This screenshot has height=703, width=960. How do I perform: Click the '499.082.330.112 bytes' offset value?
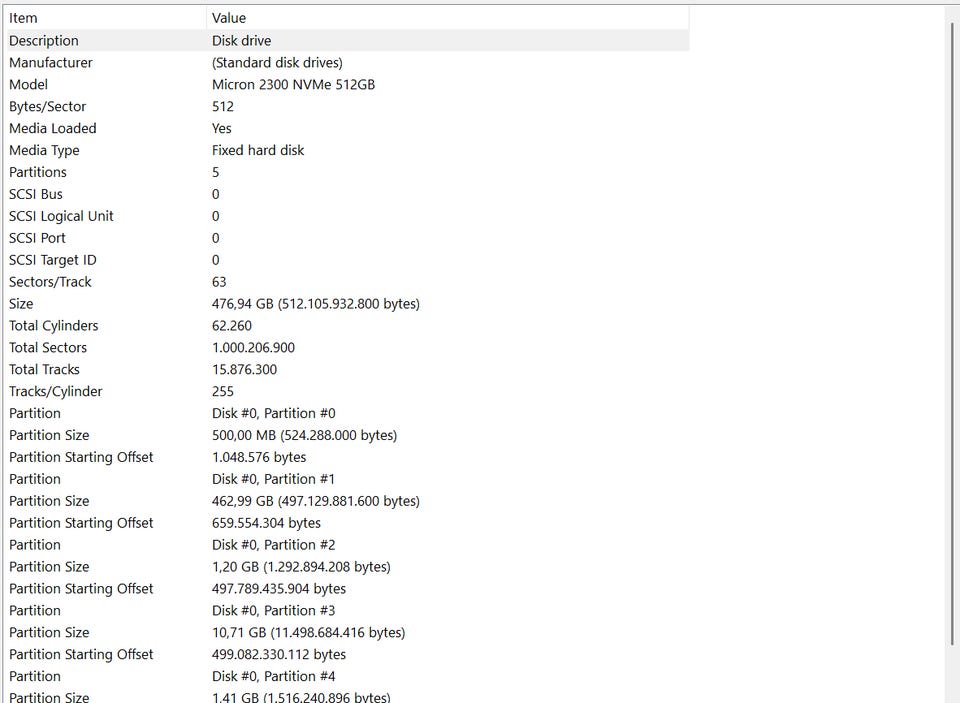279,655
